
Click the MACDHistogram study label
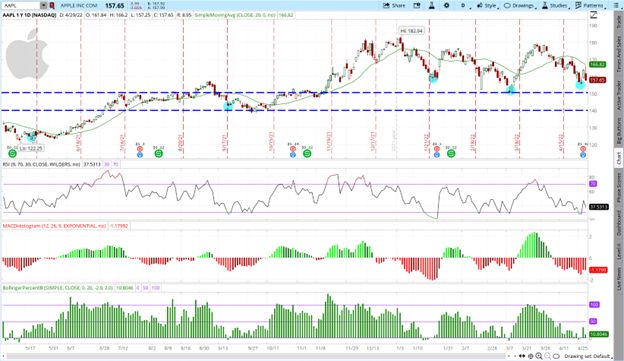(54, 226)
